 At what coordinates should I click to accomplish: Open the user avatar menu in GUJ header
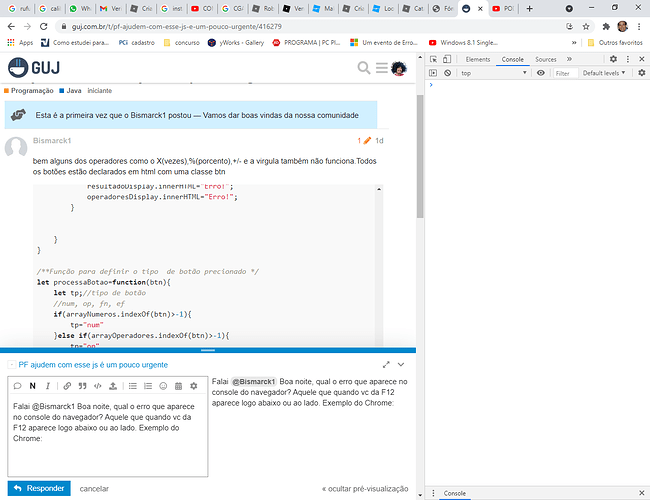point(399,68)
